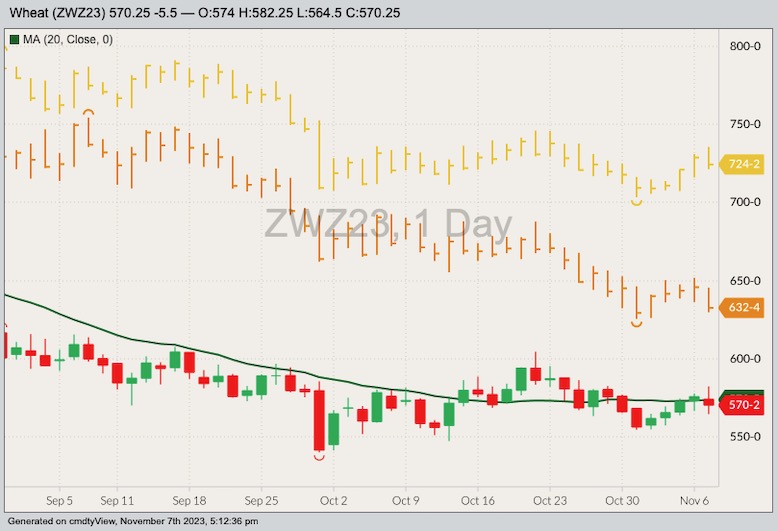Select the MA (20, Close, 0) indicator label
777x531 pixels.
68,39
